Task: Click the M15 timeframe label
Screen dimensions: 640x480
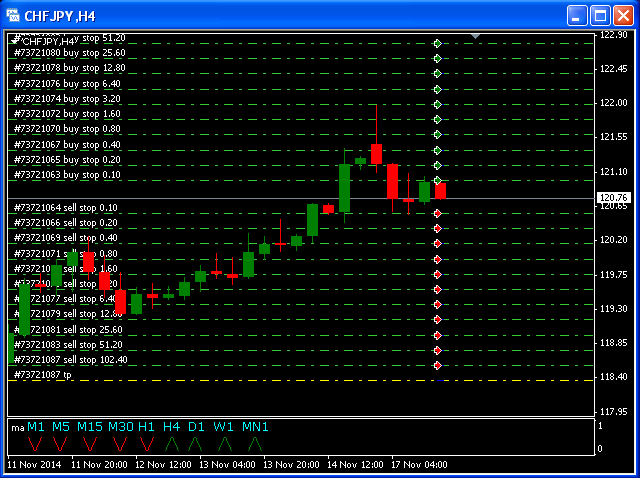Action: (x=89, y=427)
